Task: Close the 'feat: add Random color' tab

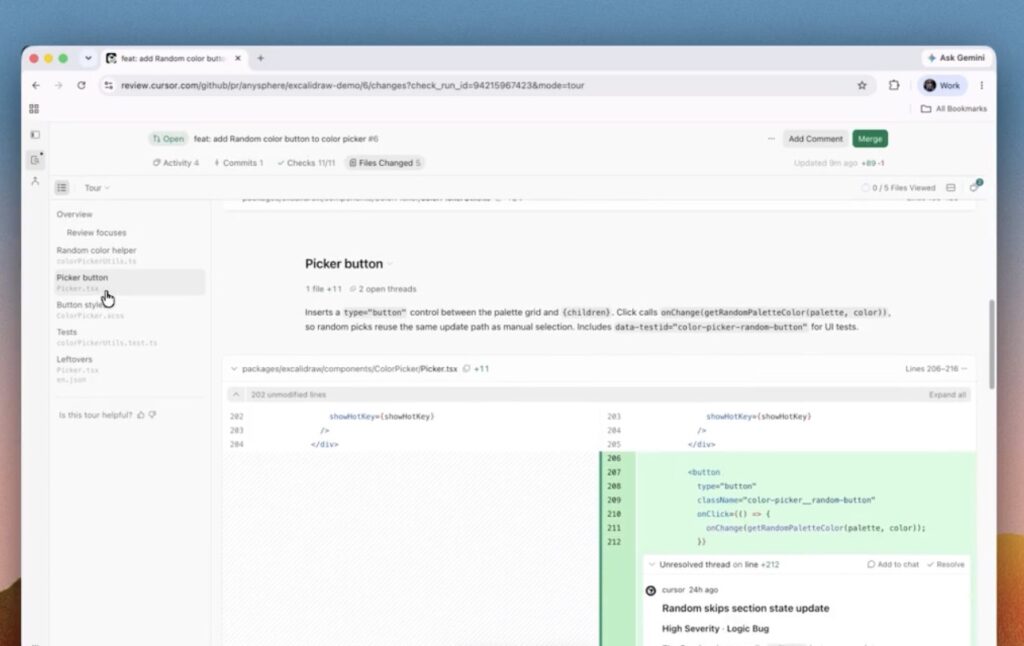Action: coord(238,58)
